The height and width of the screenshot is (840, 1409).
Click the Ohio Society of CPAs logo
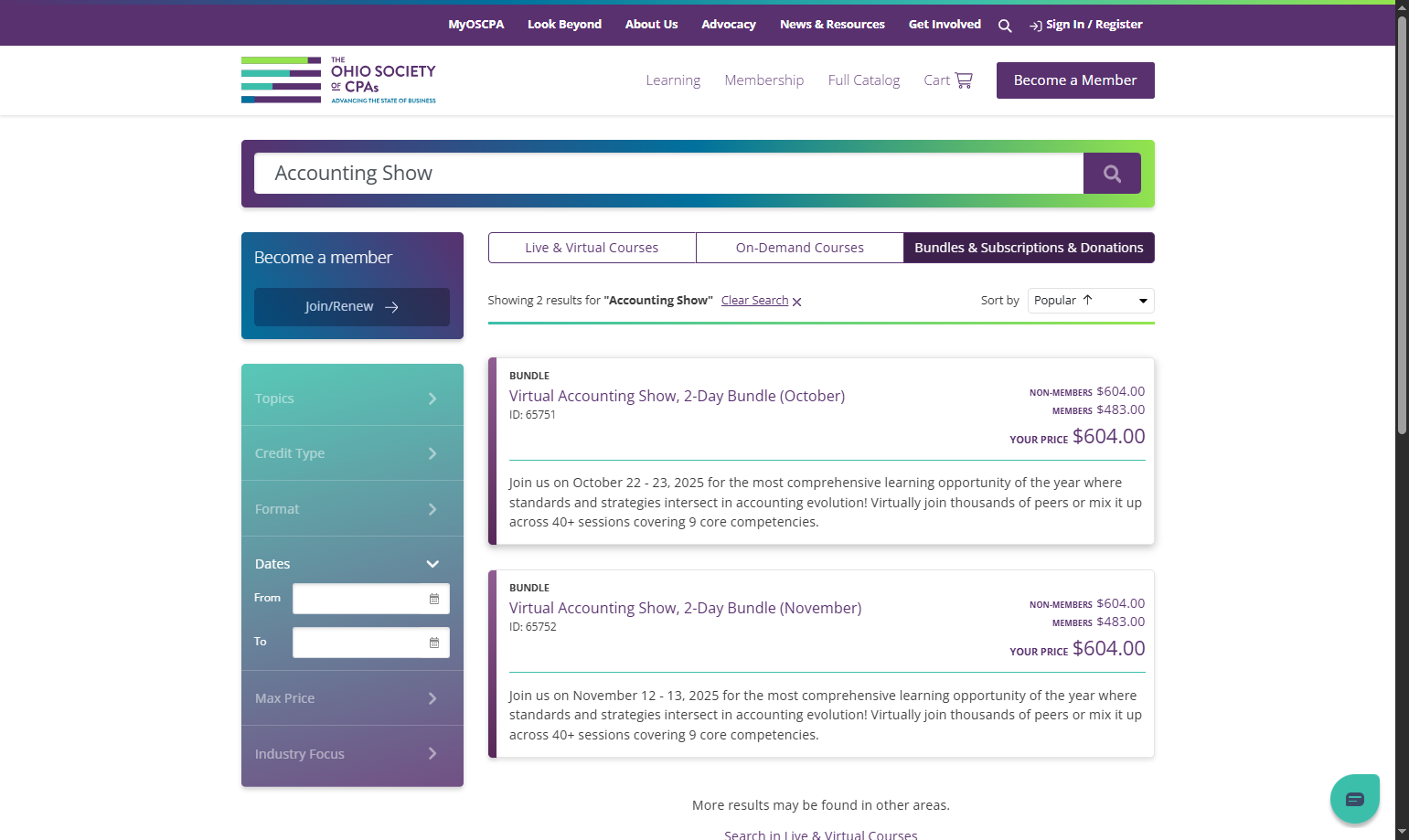[x=338, y=80]
